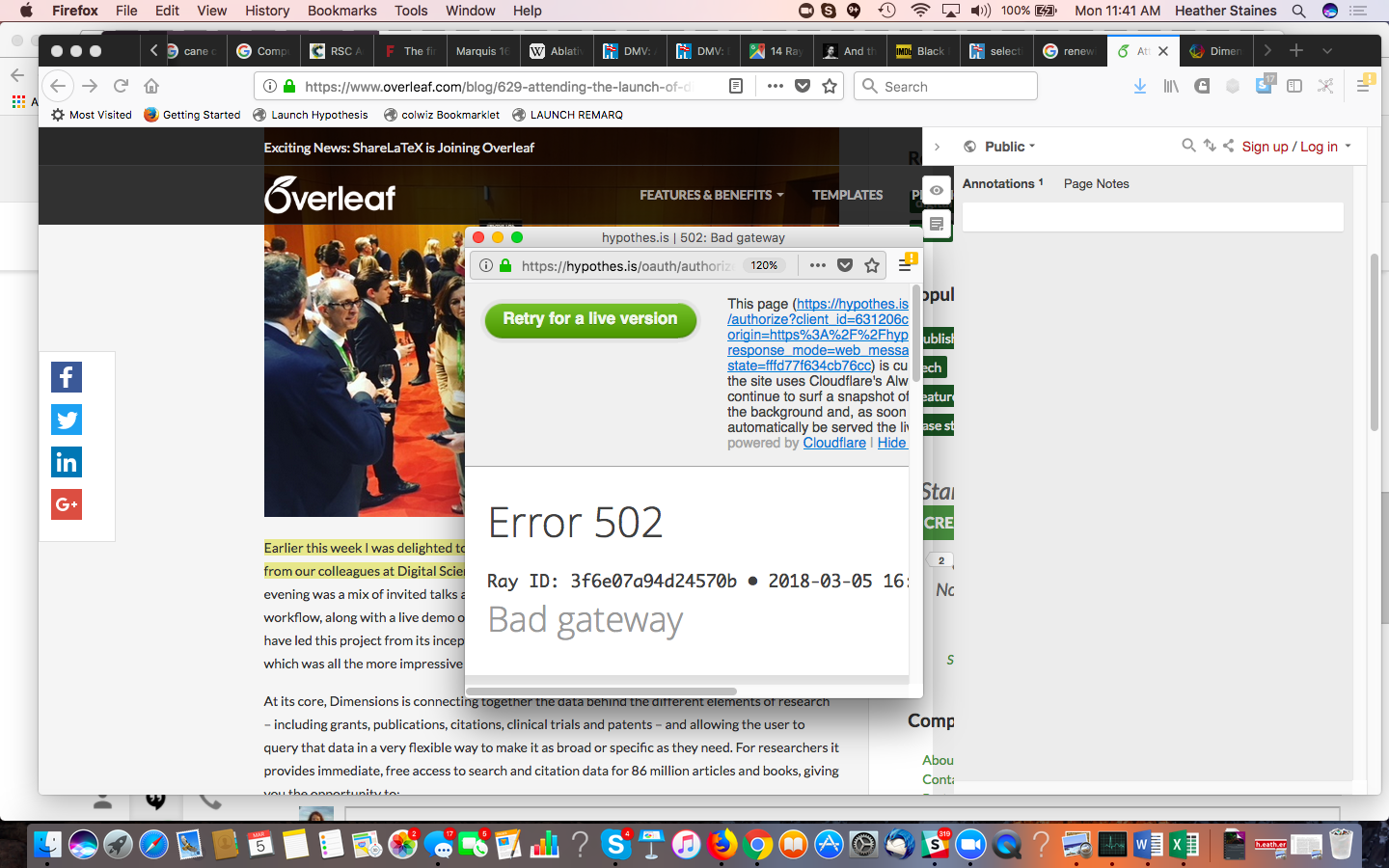The width and height of the screenshot is (1389, 868).
Task: Click Log in link in Hypothesis
Action: (1319, 147)
